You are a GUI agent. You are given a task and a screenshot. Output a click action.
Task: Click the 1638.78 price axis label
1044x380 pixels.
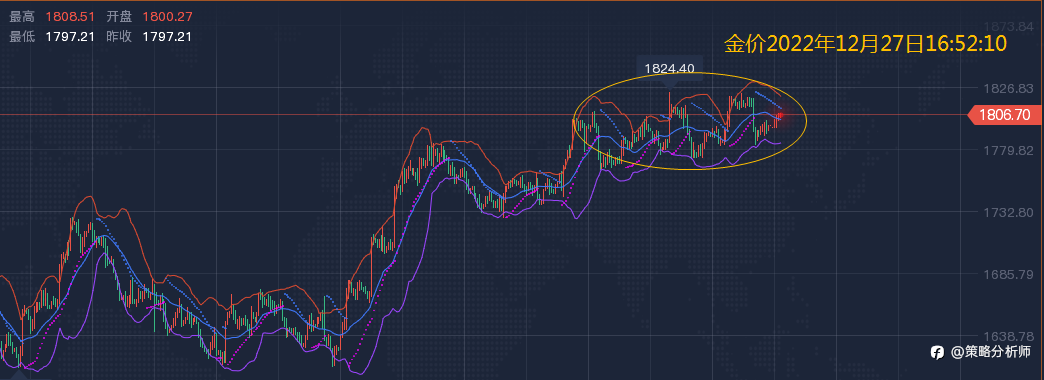click(1008, 336)
